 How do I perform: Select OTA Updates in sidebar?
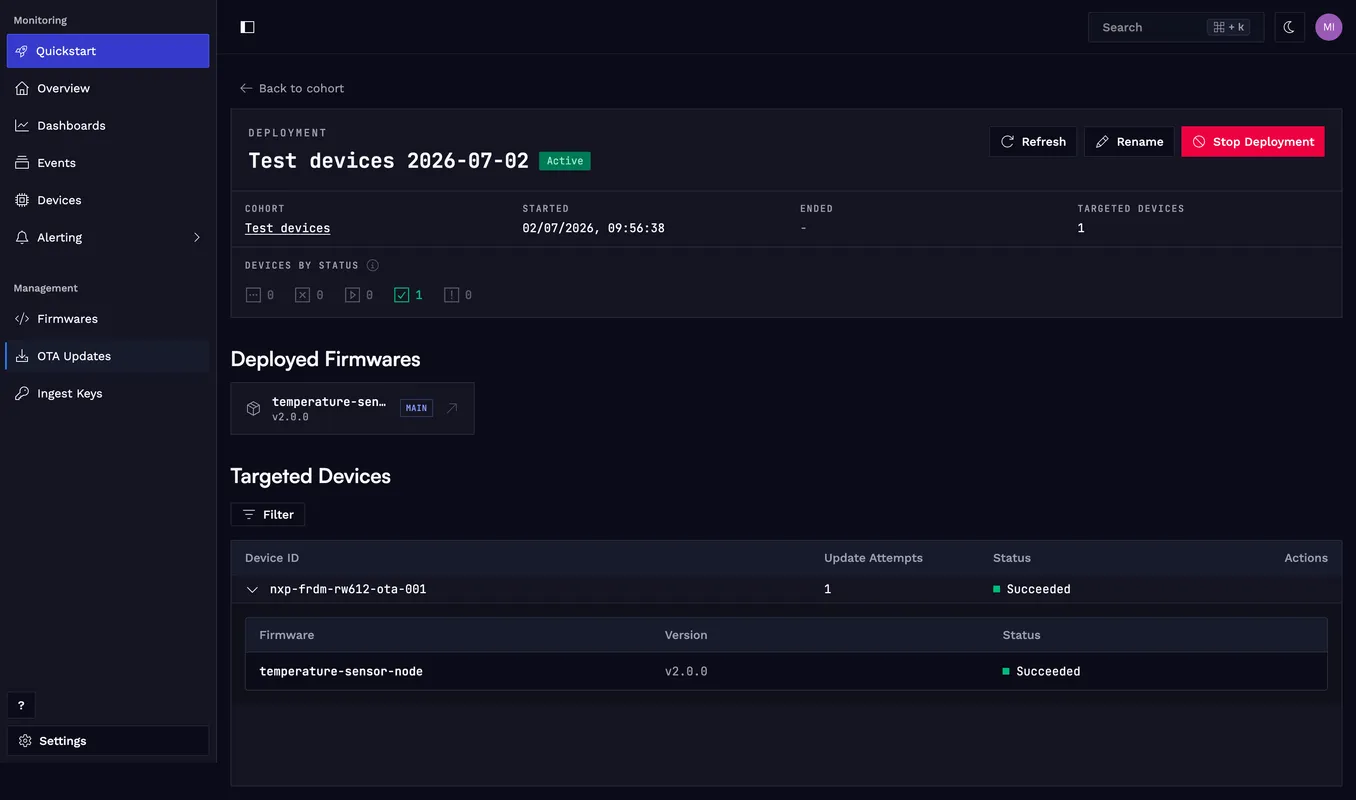[x=108, y=356]
